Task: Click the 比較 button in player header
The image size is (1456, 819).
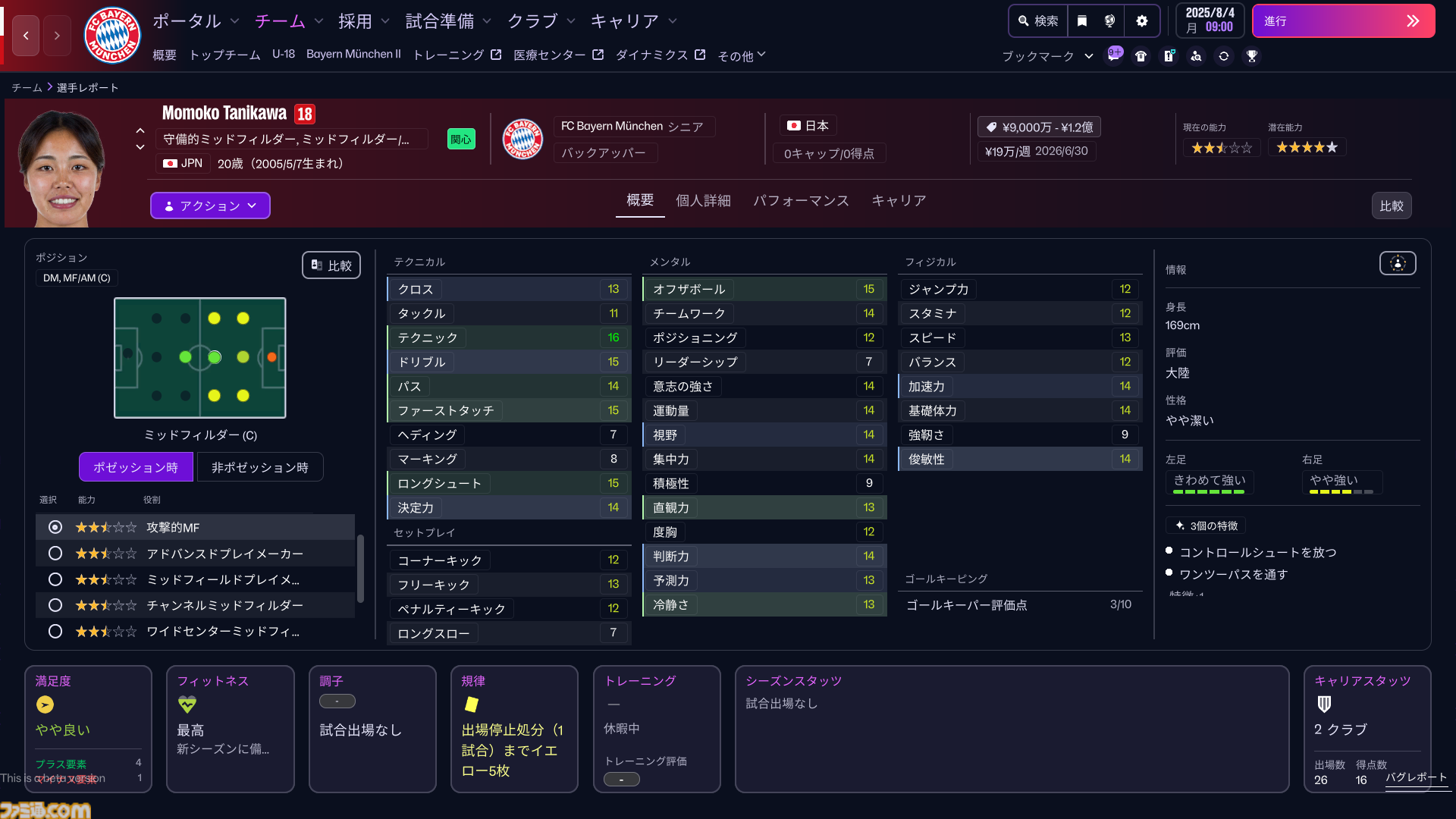Action: coord(1392,206)
